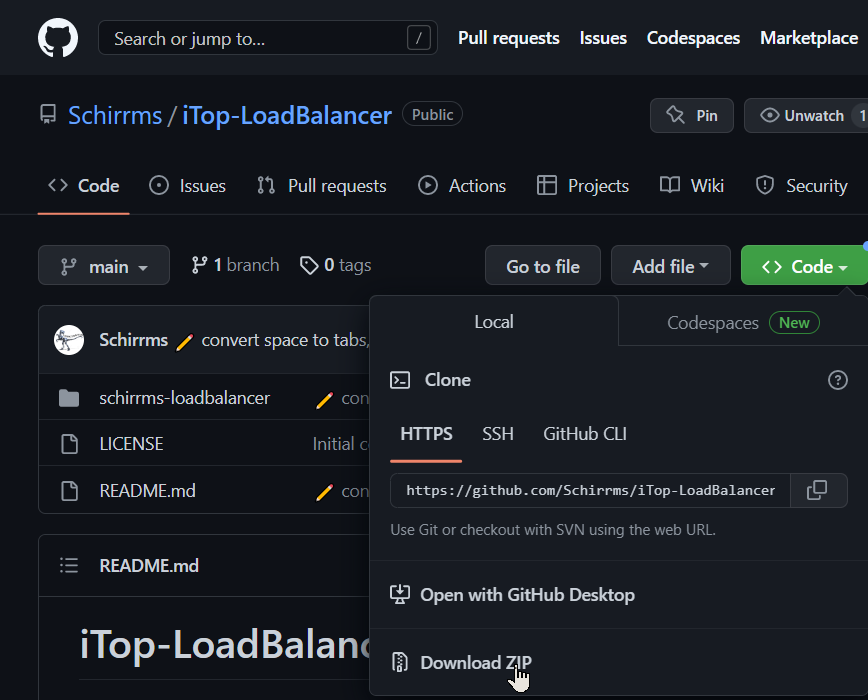The width and height of the screenshot is (868, 700).
Task: Click the Schirrms avatar picture
Action: (69, 340)
